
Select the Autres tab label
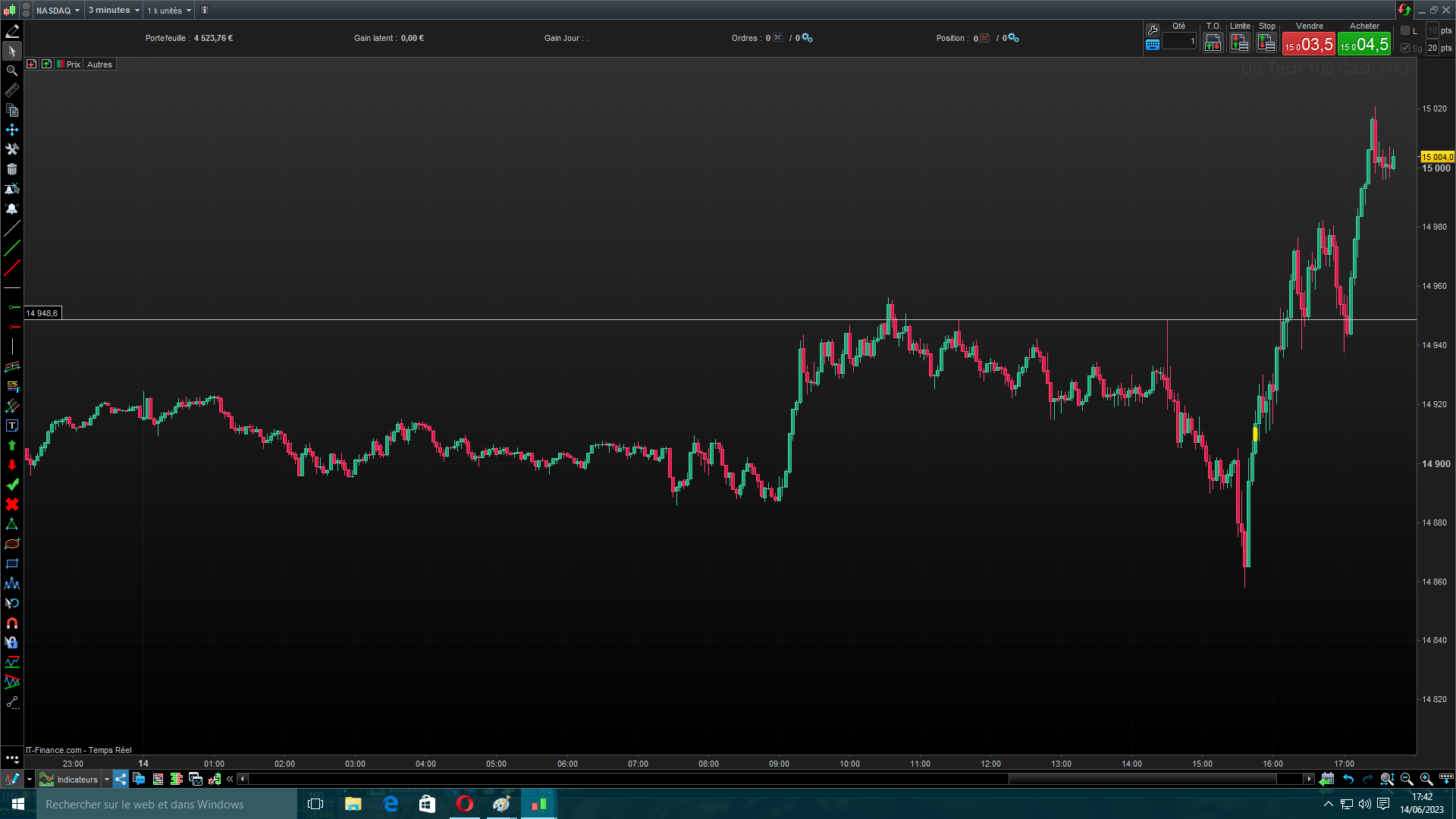click(99, 64)
